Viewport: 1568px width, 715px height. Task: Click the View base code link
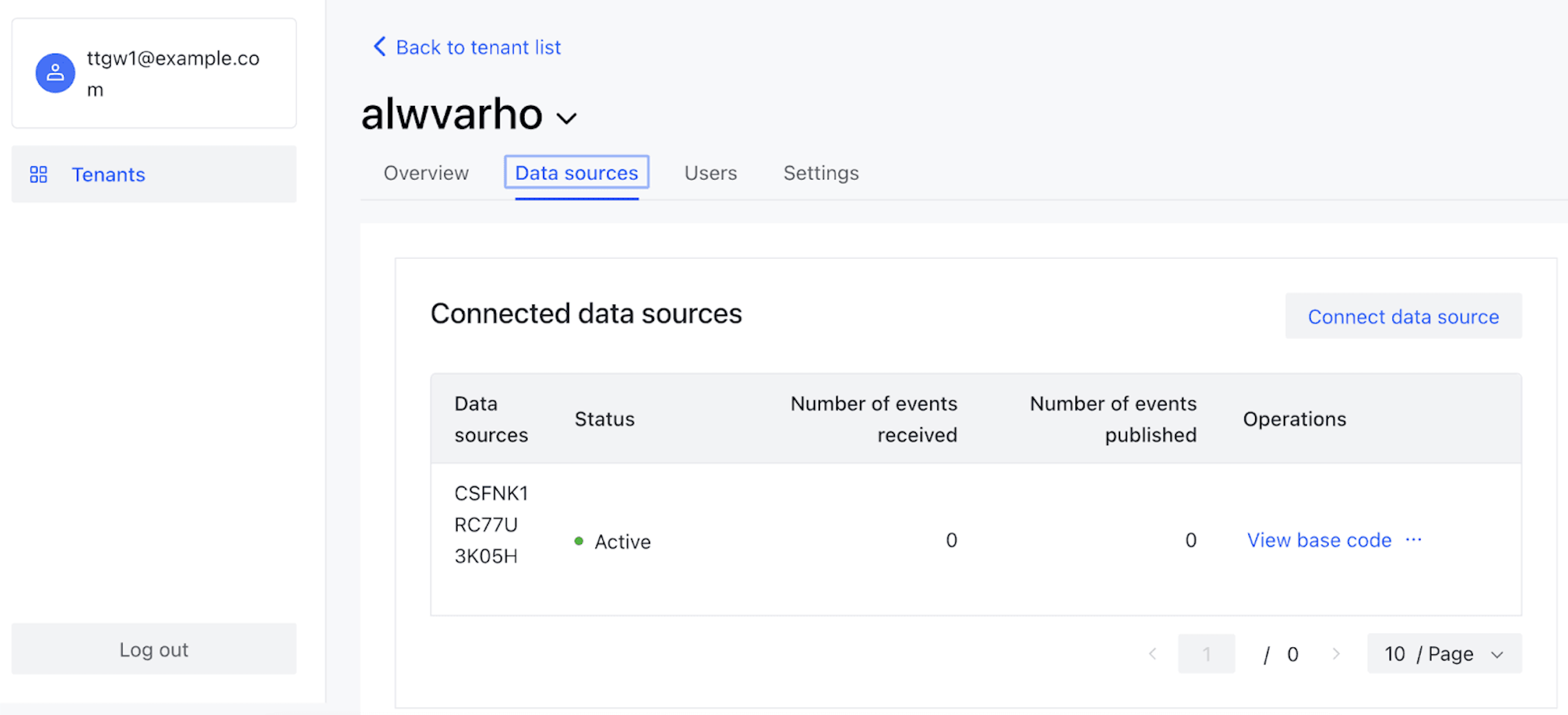pos(1319,540)
